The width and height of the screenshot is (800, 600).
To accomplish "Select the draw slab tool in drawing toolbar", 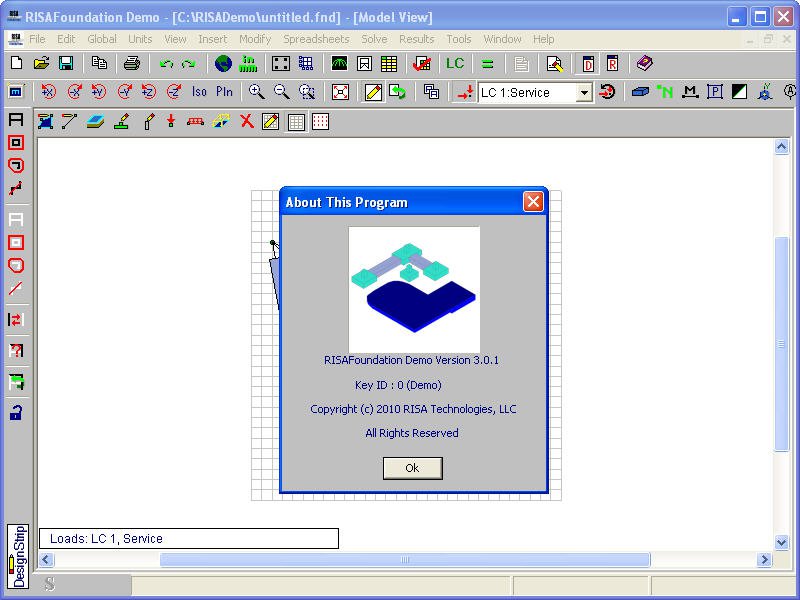I will [x=45, y=121].
